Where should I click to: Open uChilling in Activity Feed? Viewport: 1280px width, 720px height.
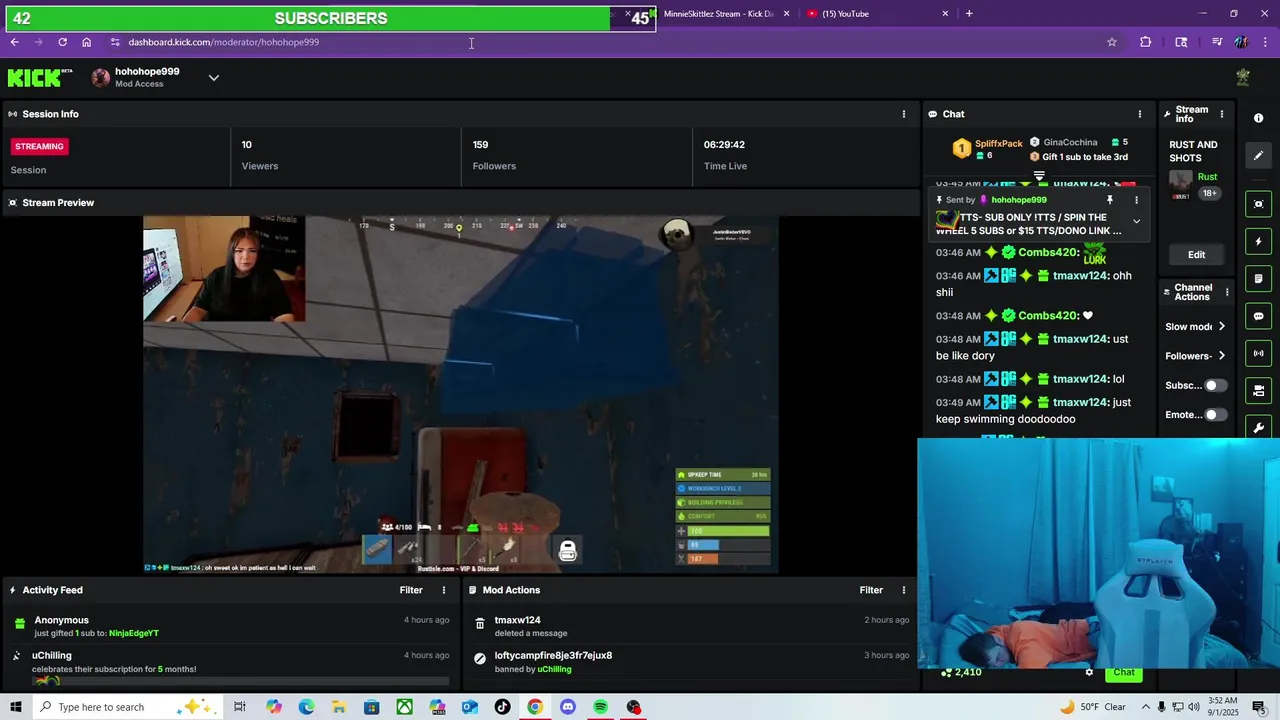[52, 656]
